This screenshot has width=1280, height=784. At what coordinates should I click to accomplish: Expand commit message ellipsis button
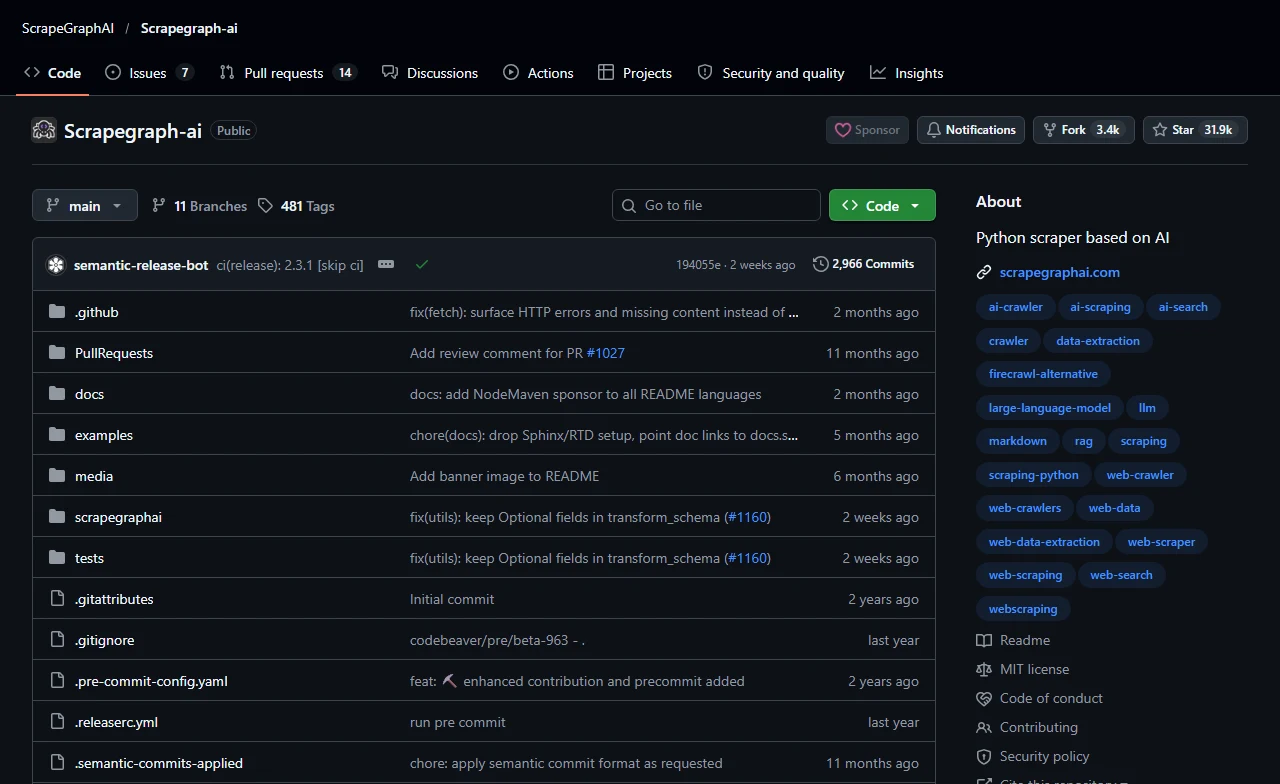click(386, 264)
